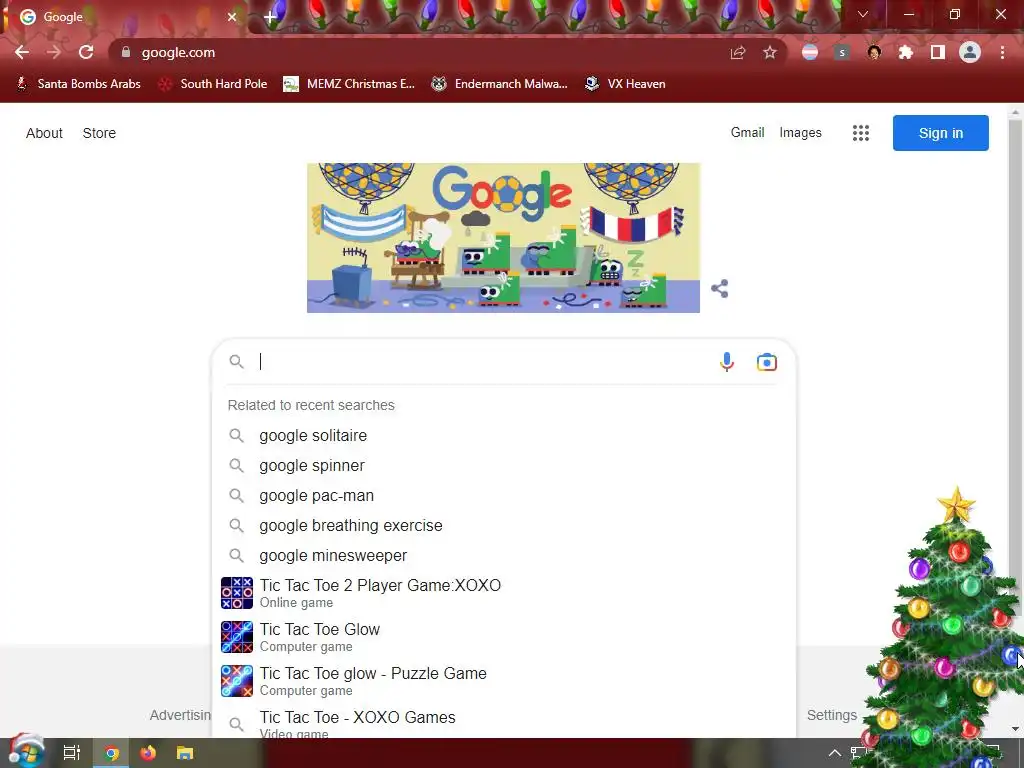
Task: Open the Settings footer link
Action: (x=831, y=715)
